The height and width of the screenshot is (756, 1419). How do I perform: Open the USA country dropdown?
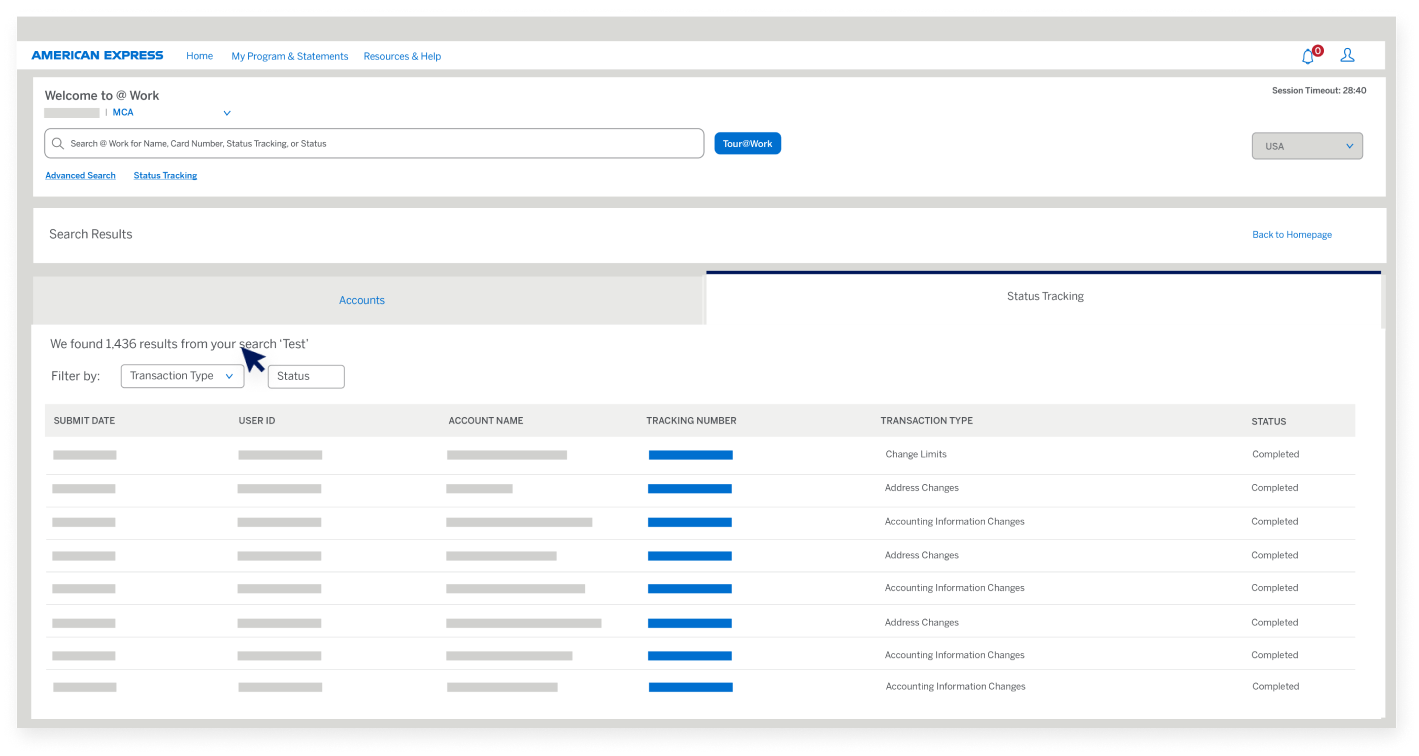(x=1307, y=146)
